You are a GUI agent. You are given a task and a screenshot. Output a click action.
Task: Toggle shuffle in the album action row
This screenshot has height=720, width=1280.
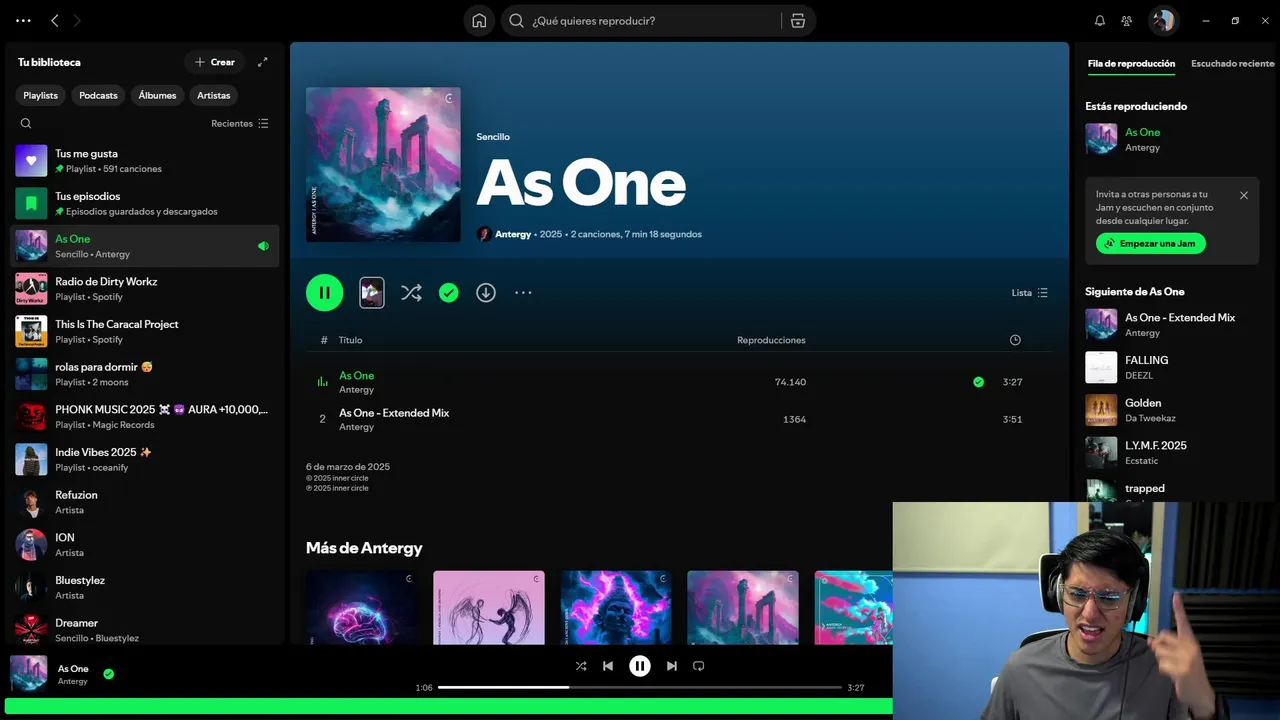point(411,293)
